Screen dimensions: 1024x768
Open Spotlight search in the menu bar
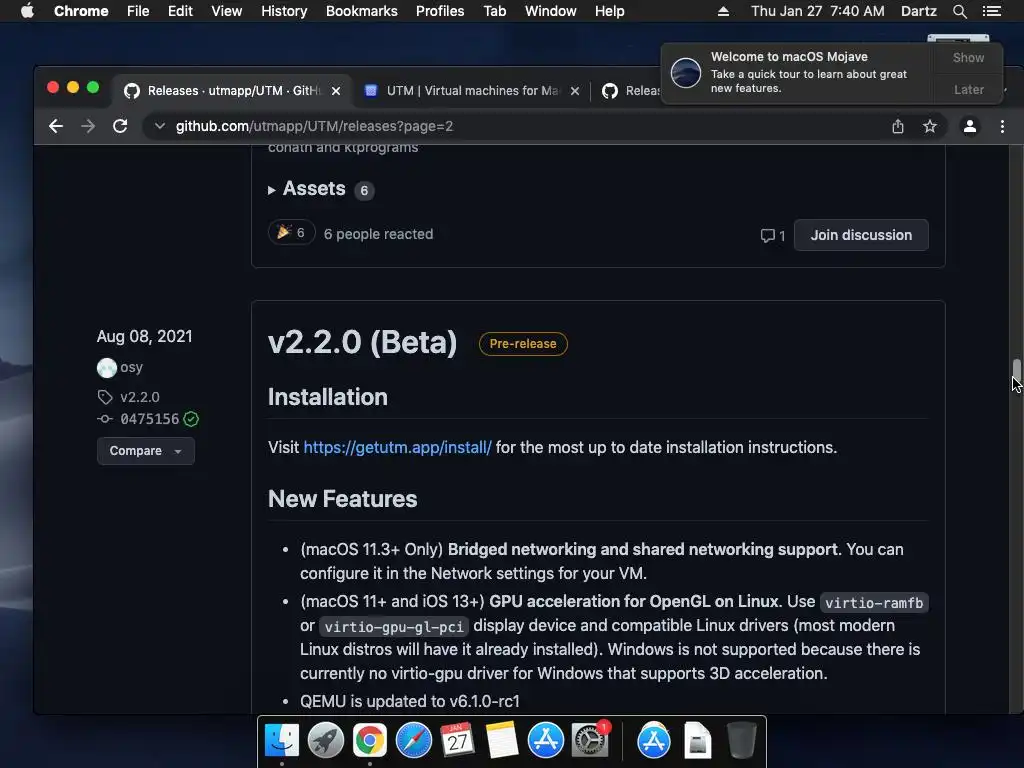click(959, 11)
